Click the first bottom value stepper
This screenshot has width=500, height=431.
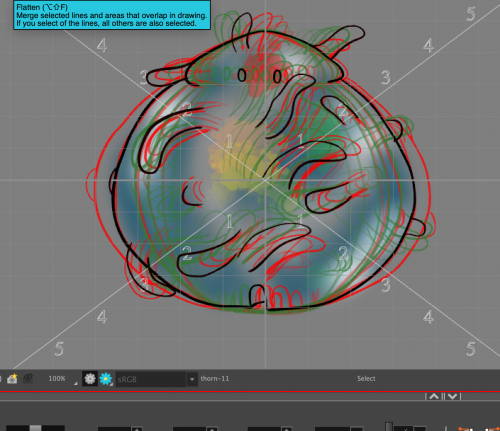click(137, 429)
